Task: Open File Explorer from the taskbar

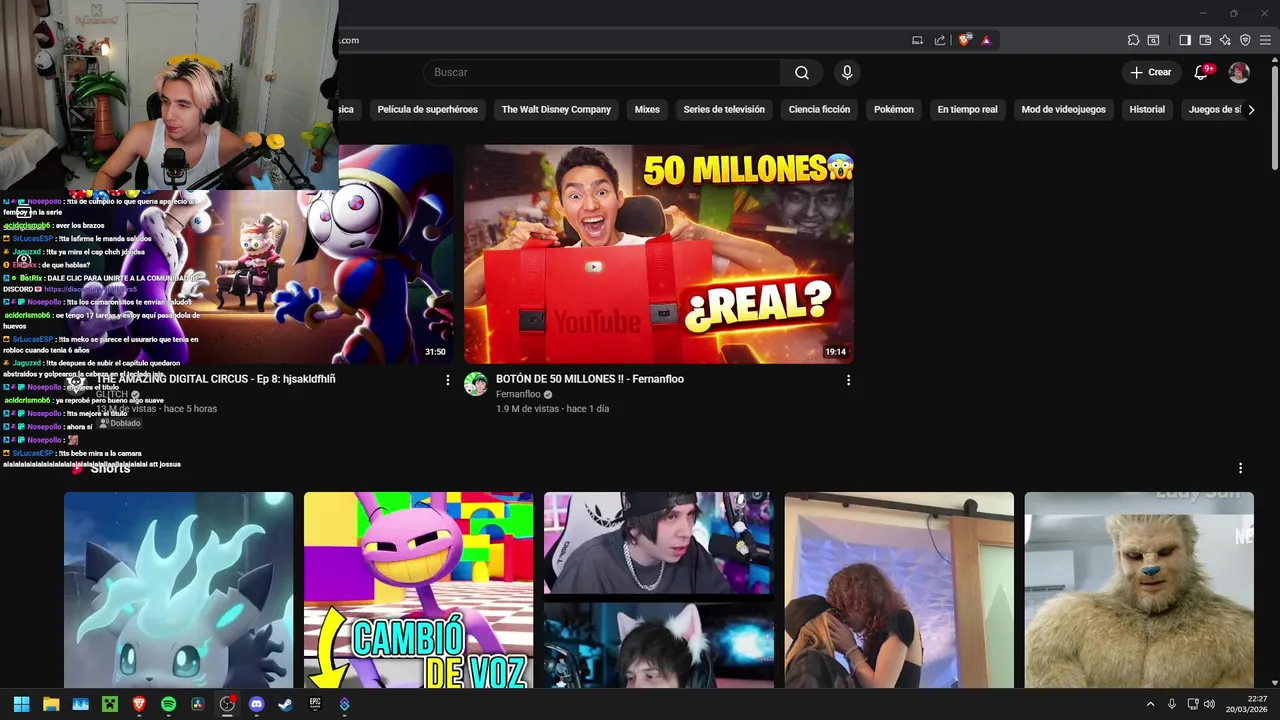Action: (x=51, y=704)
